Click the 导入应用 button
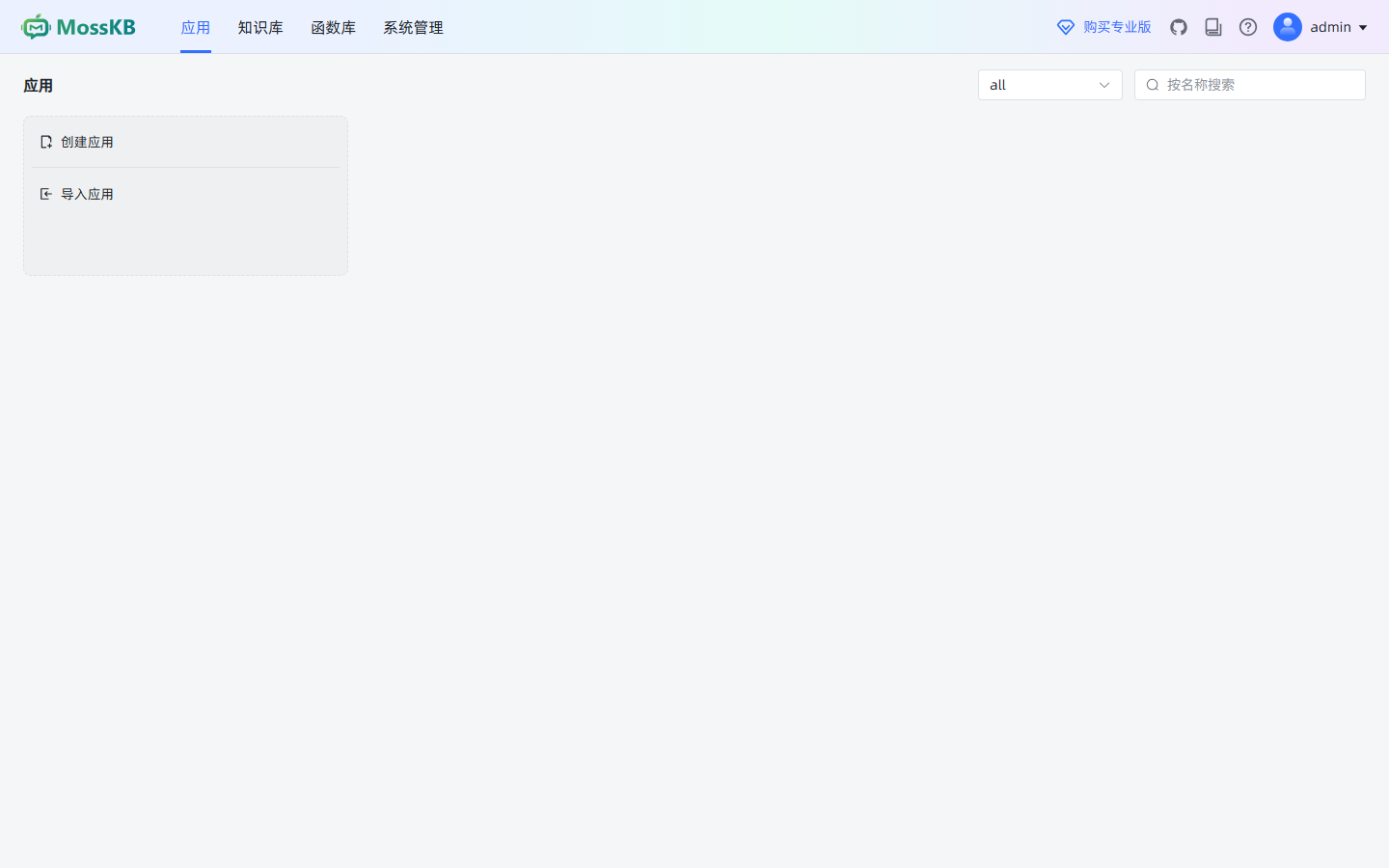This screenshot has width=1389, height=868. pyautogui.click(x=185, y=194)
